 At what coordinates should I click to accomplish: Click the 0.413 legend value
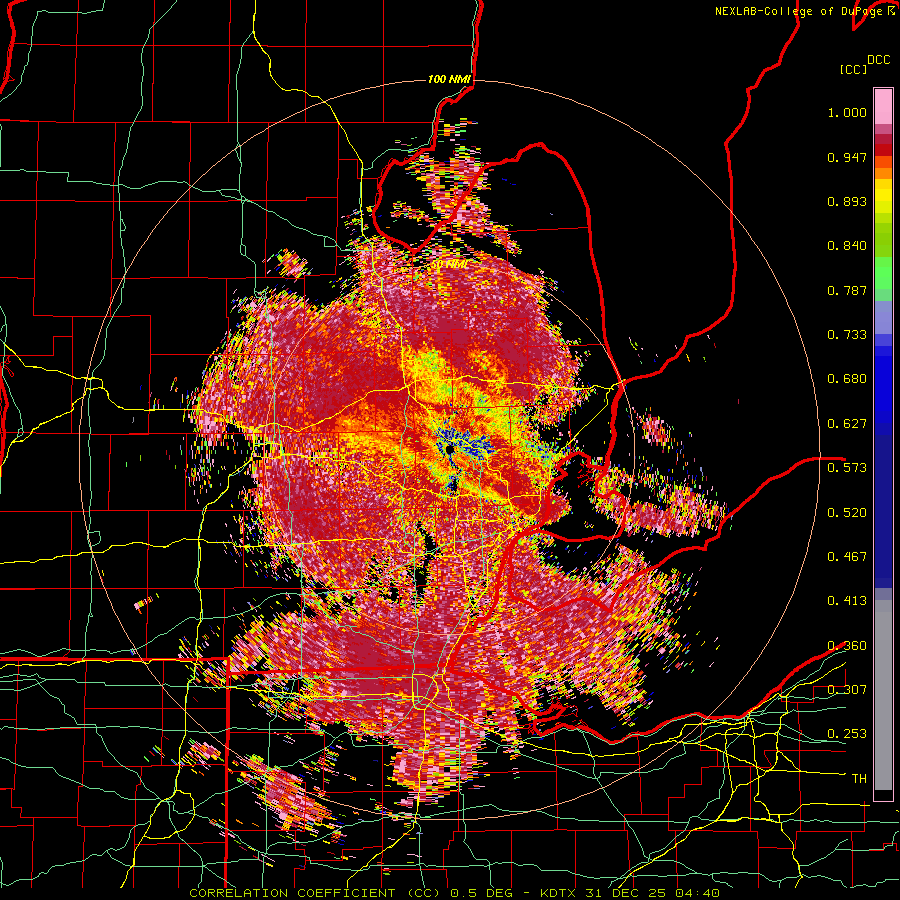(x=847, y=601)
